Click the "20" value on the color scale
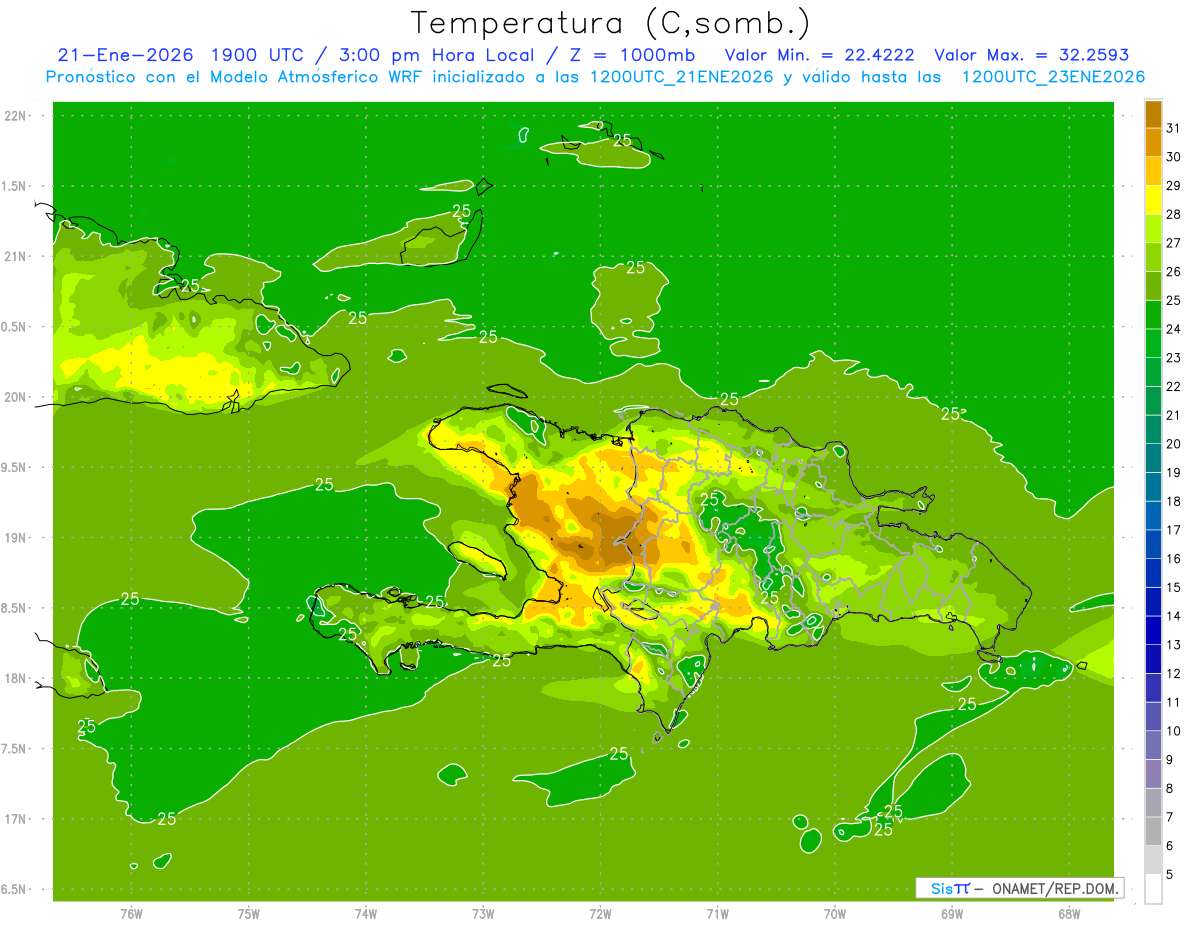The height and width of the screenshot is (927, 1200). tap(1174, 444)
